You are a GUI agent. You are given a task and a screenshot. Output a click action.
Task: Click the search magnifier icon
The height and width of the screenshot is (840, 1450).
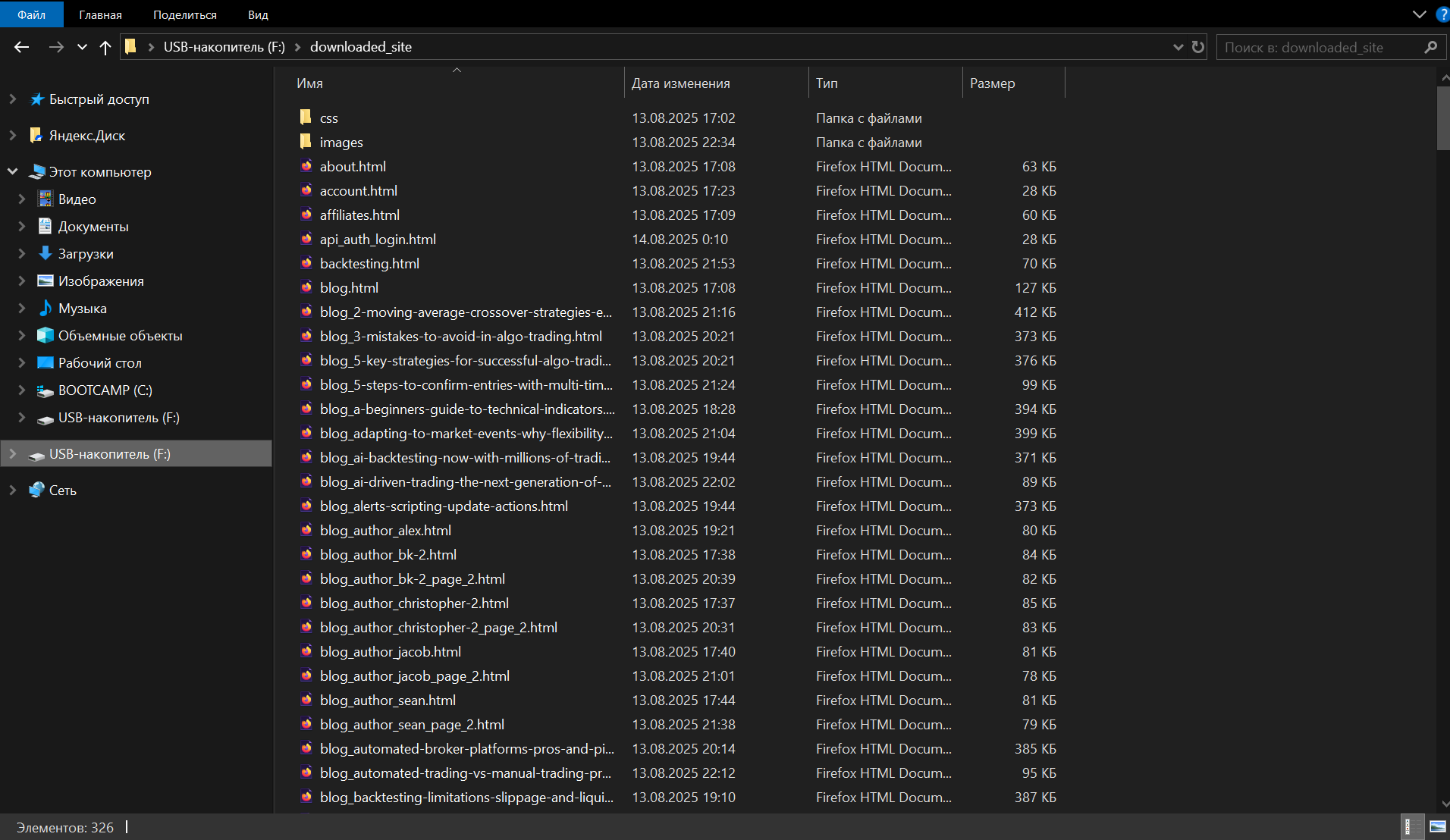pos(1430,47)
